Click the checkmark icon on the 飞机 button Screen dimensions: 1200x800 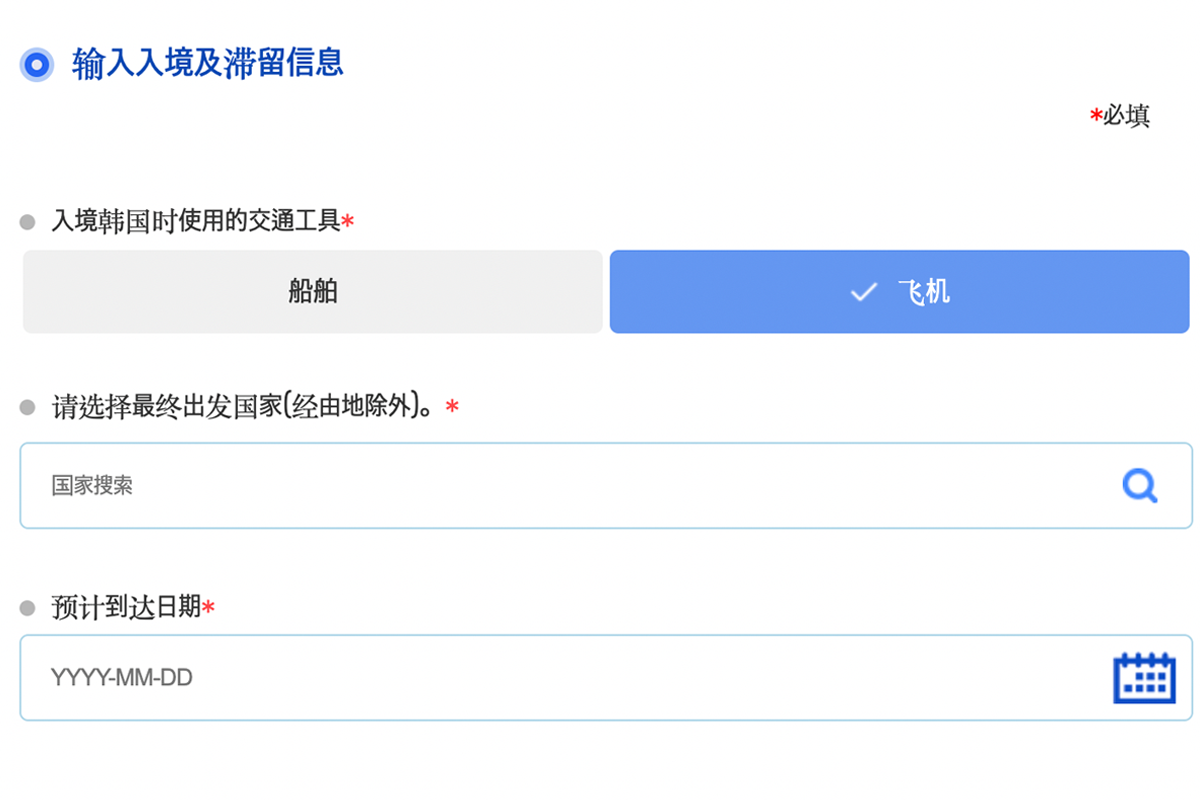click(862, 291)
